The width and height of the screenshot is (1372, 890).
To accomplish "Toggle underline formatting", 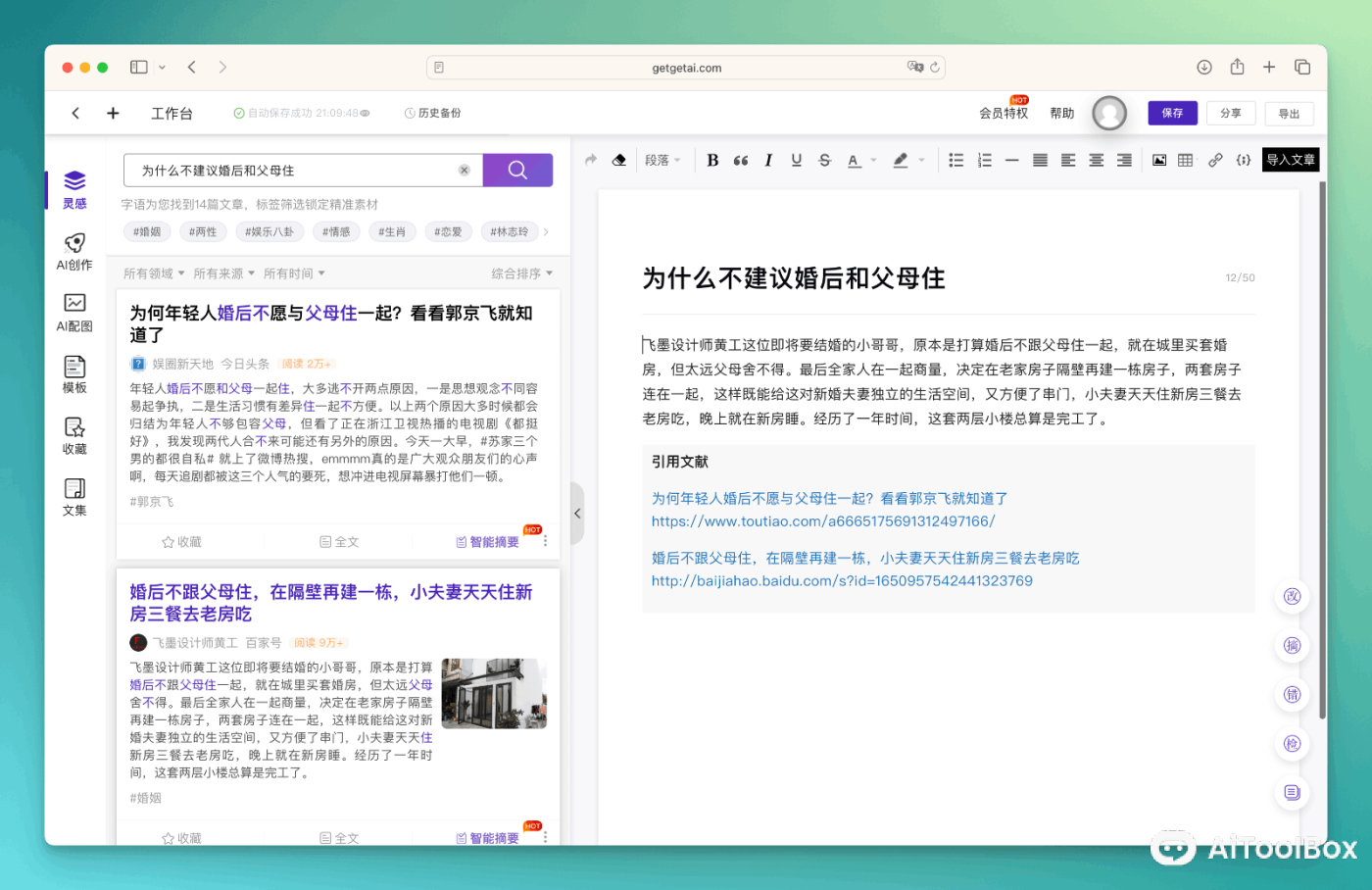I will click(796, 161).
